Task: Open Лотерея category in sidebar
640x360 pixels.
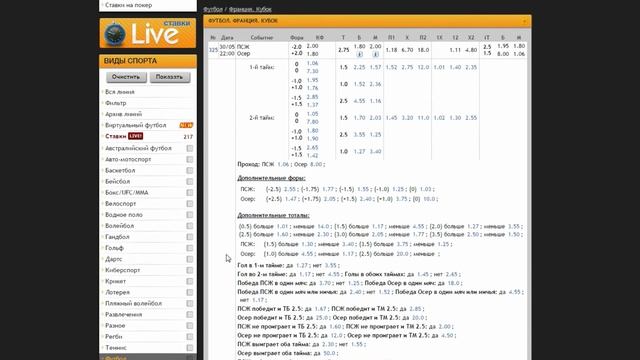Action: pyautogui.click(x=117, y=292)
